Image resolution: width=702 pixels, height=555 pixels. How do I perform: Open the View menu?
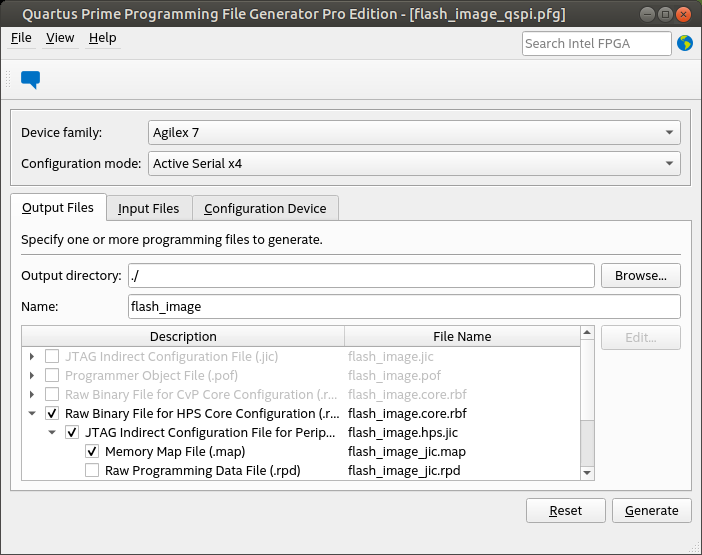[x=60, y=38]
